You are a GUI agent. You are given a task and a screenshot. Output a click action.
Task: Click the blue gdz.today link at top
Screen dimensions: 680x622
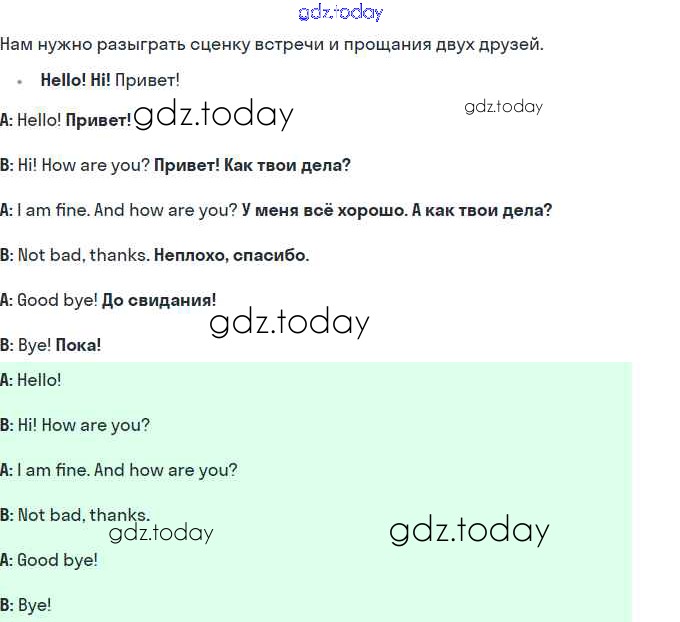pos(340,13)
